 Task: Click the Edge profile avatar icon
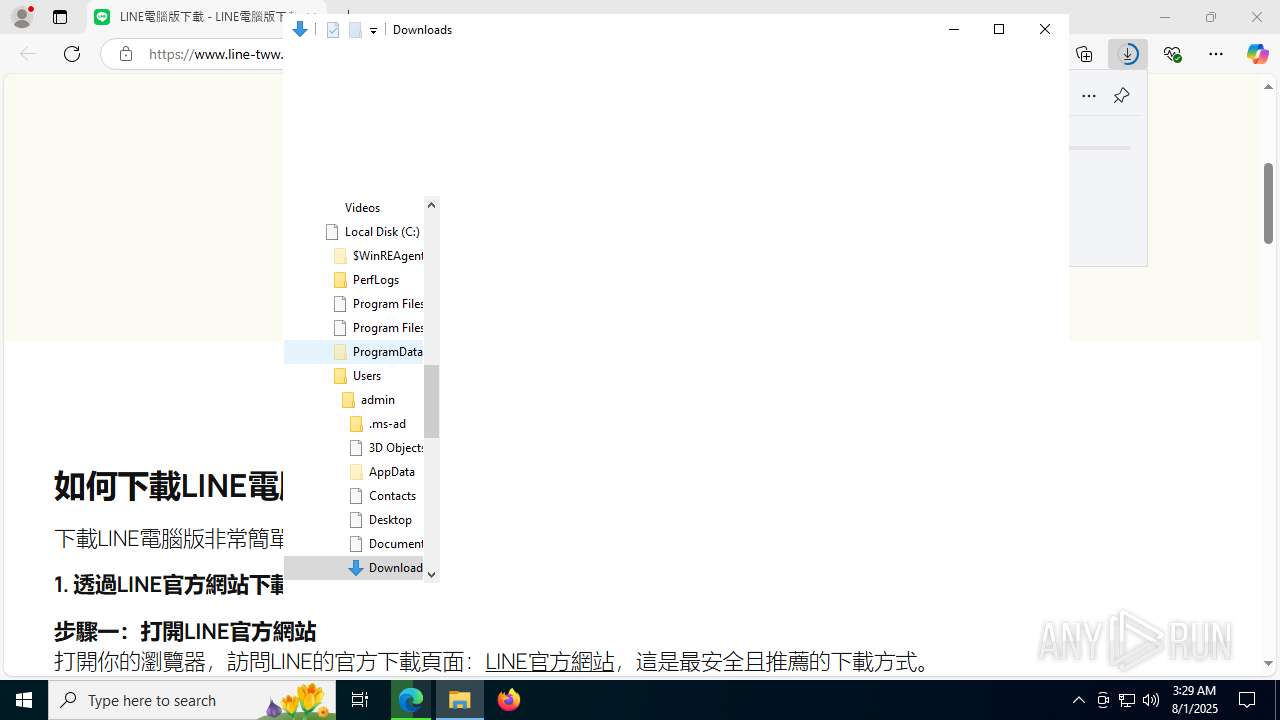pyautogui.click(x=21, y=17)
